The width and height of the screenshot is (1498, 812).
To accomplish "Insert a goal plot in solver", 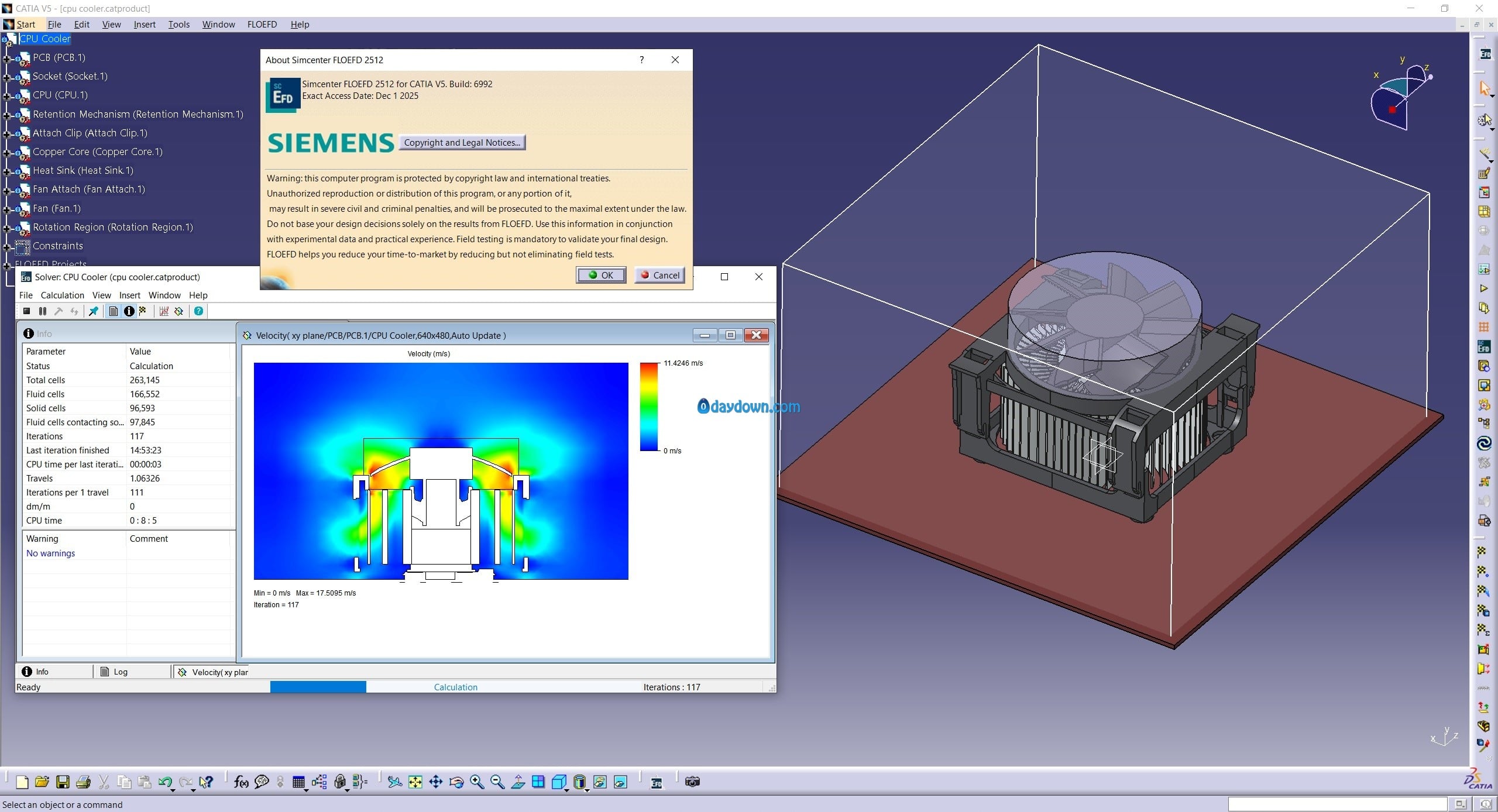I will tap(164, 311).
